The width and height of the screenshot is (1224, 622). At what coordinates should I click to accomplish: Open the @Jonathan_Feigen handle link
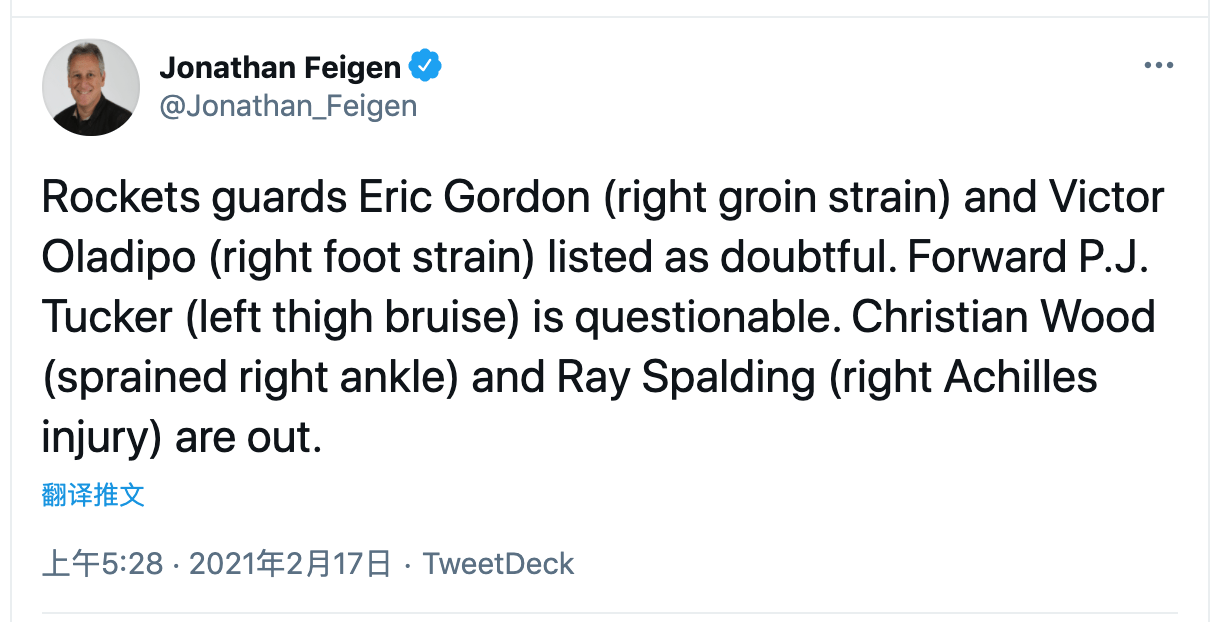288,107
